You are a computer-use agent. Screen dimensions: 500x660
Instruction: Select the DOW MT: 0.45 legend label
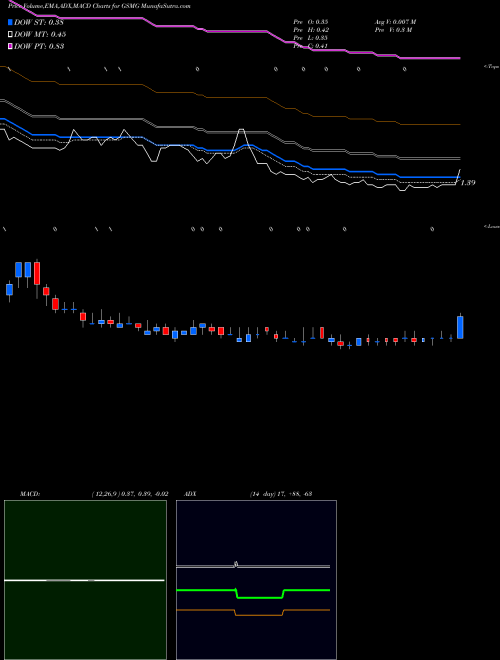click(x=40, y=35)
